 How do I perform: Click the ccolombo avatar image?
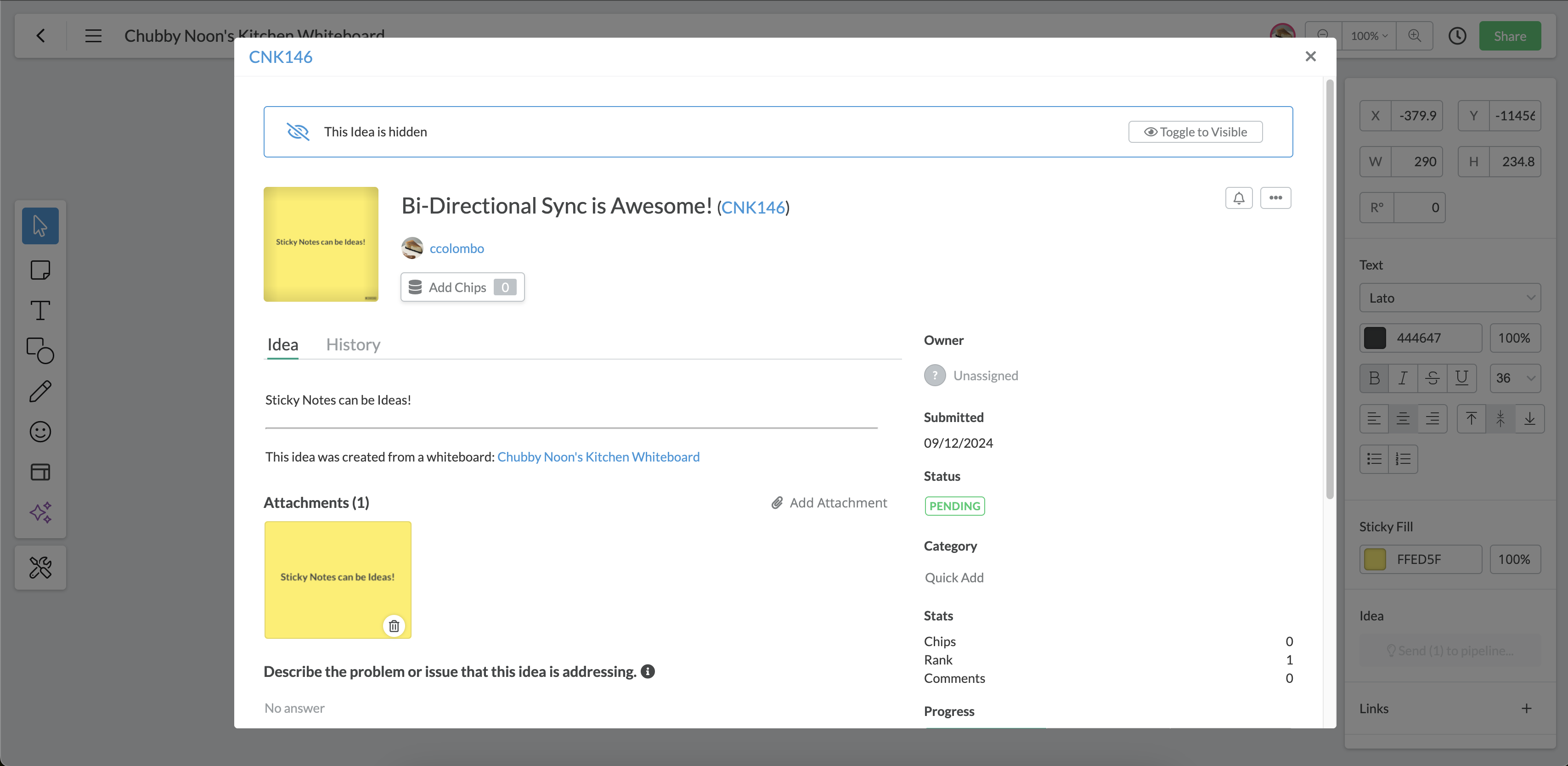[x=412, y=248]
